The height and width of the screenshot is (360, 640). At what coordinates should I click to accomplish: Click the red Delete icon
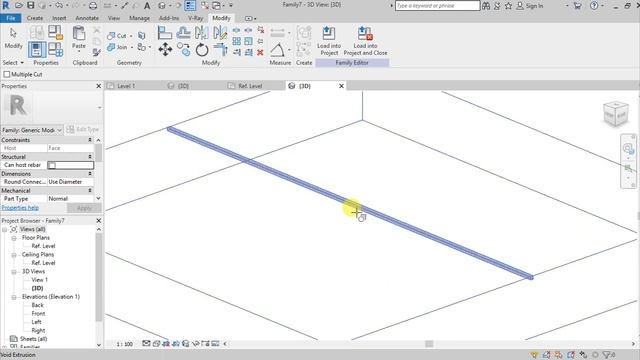260,52
